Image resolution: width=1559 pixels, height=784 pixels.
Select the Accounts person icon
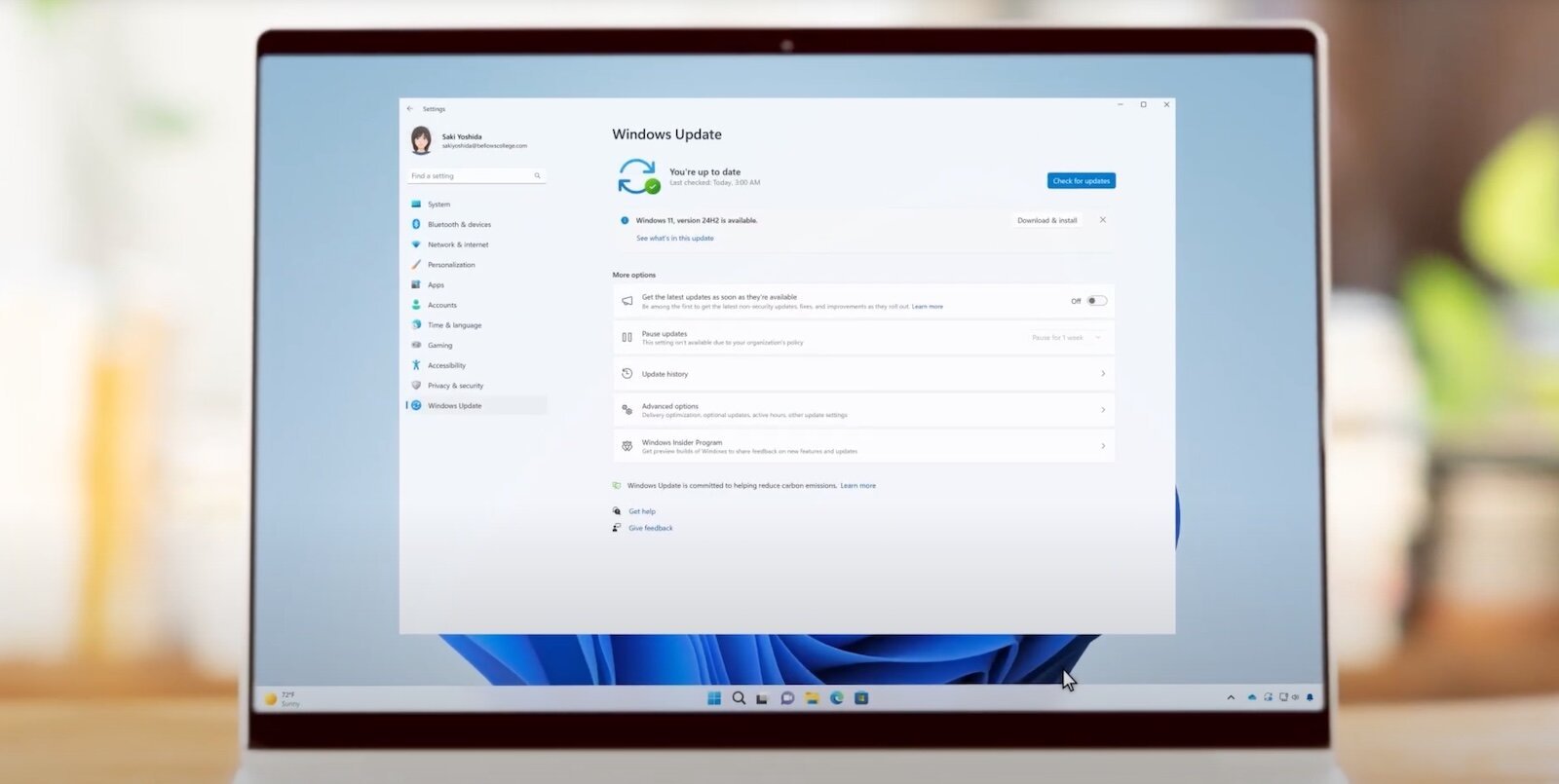(x=416, y=305)
